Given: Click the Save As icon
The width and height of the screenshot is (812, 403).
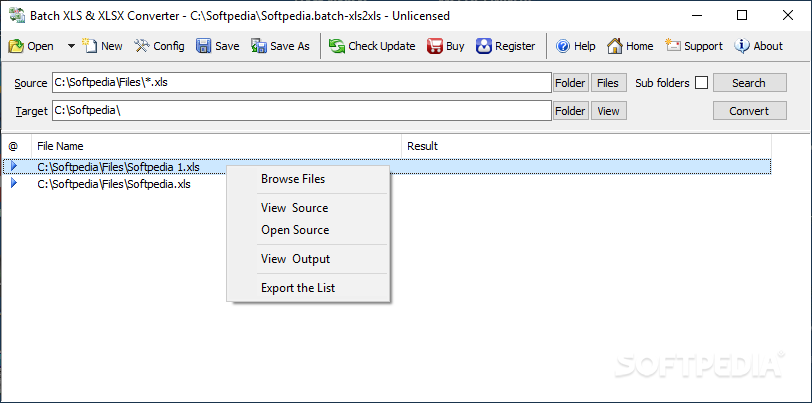Looking at the screenshot, I should pos(259,46).
